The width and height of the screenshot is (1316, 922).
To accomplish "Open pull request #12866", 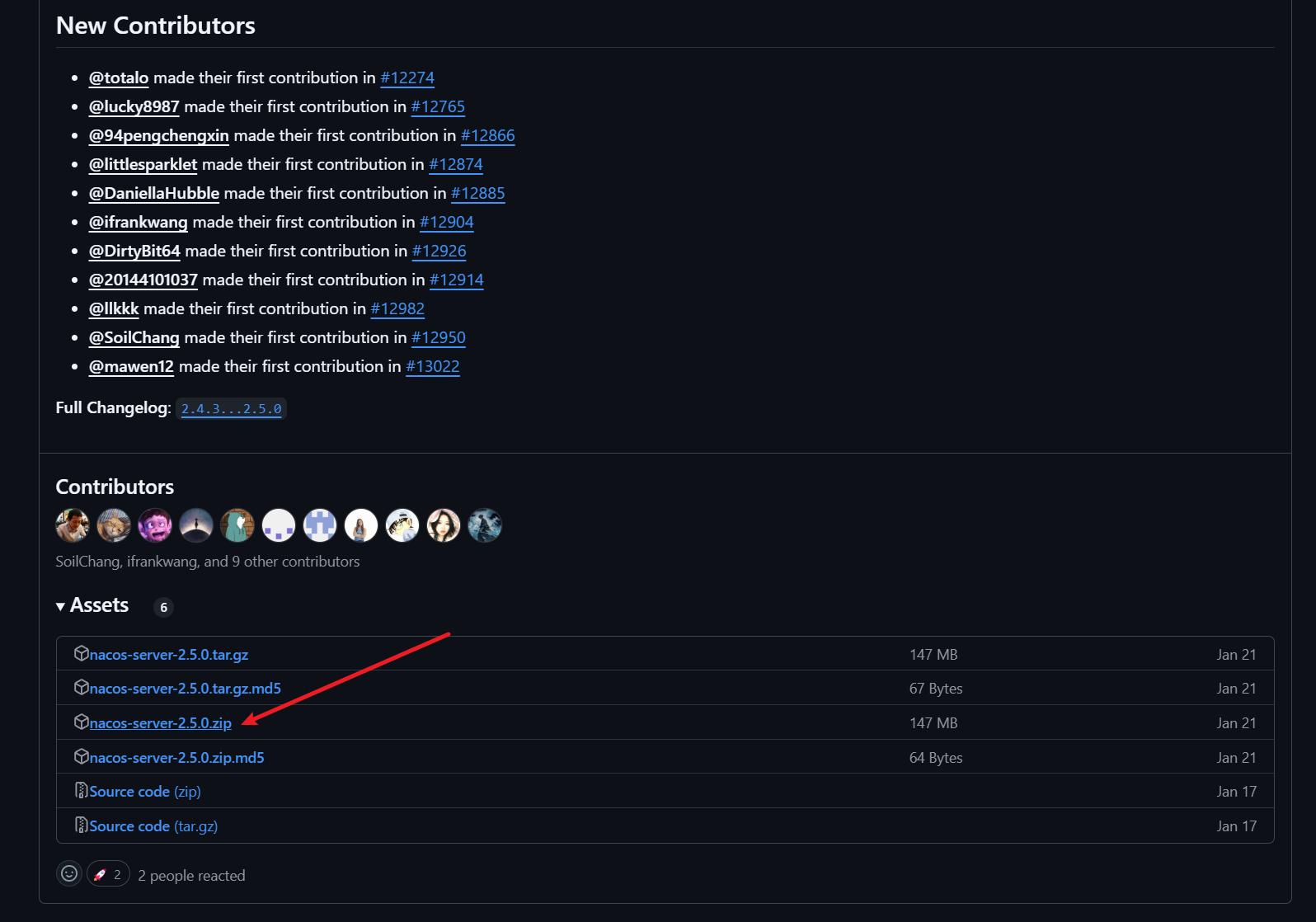I will [x=488, y=135].
